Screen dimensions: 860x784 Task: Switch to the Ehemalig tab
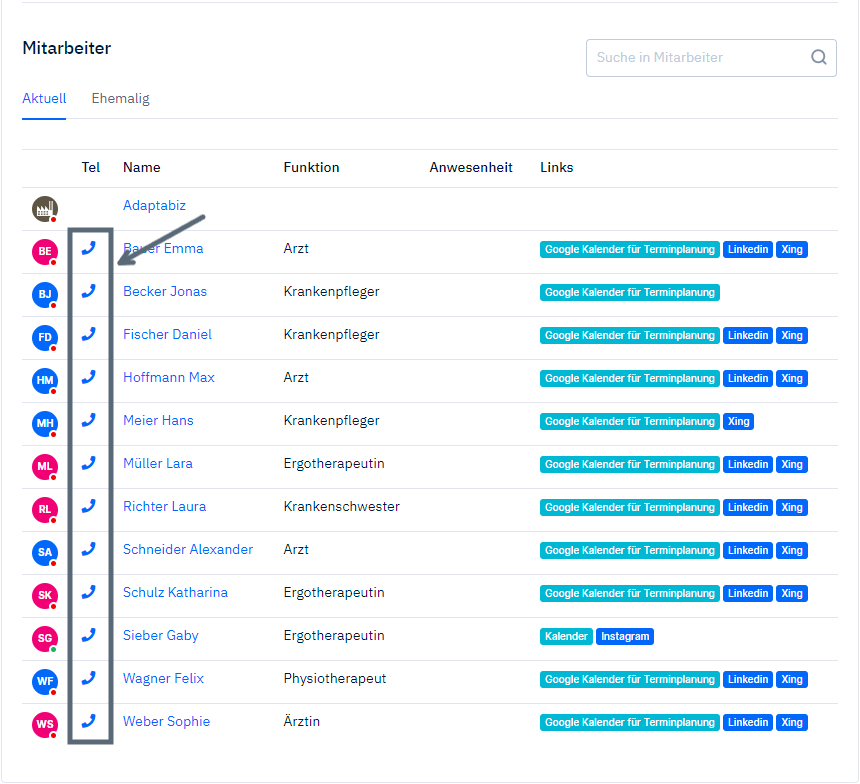120,99
